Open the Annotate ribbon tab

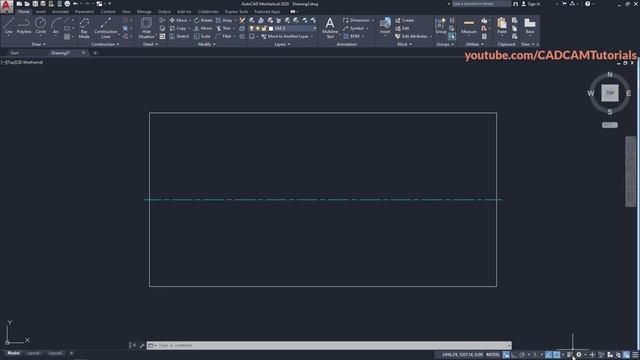tap(60, 12)
